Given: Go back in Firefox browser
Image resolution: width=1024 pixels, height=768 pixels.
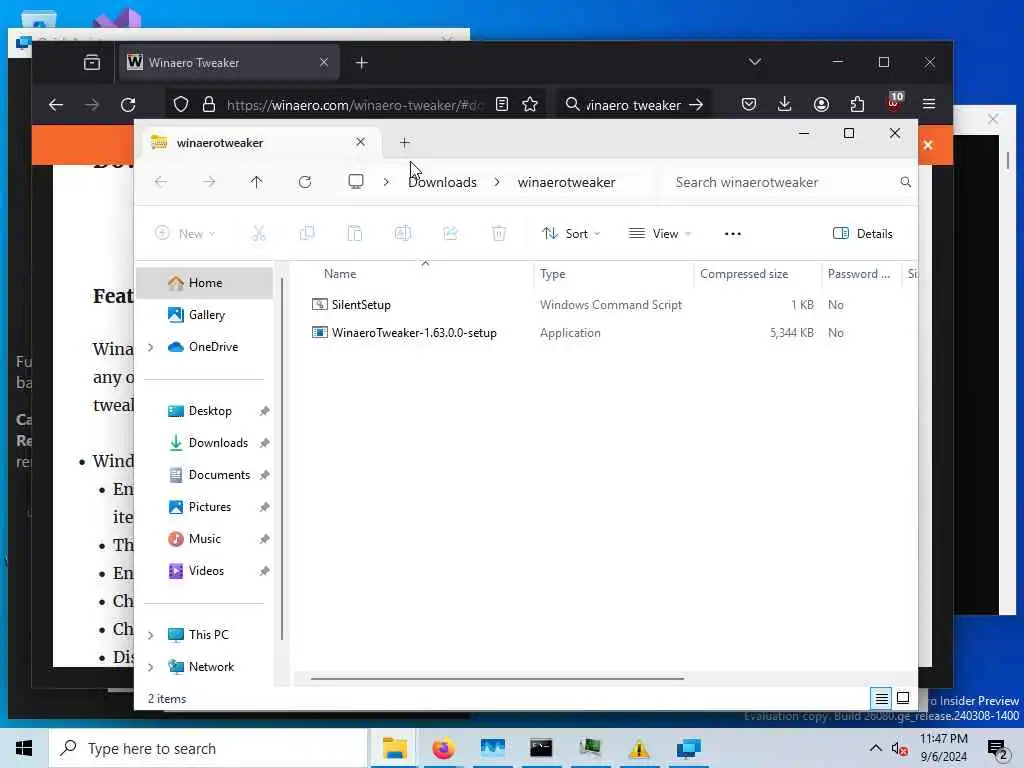Looking at the screenshot, I should pyautogui.click(x=56, y=104).
